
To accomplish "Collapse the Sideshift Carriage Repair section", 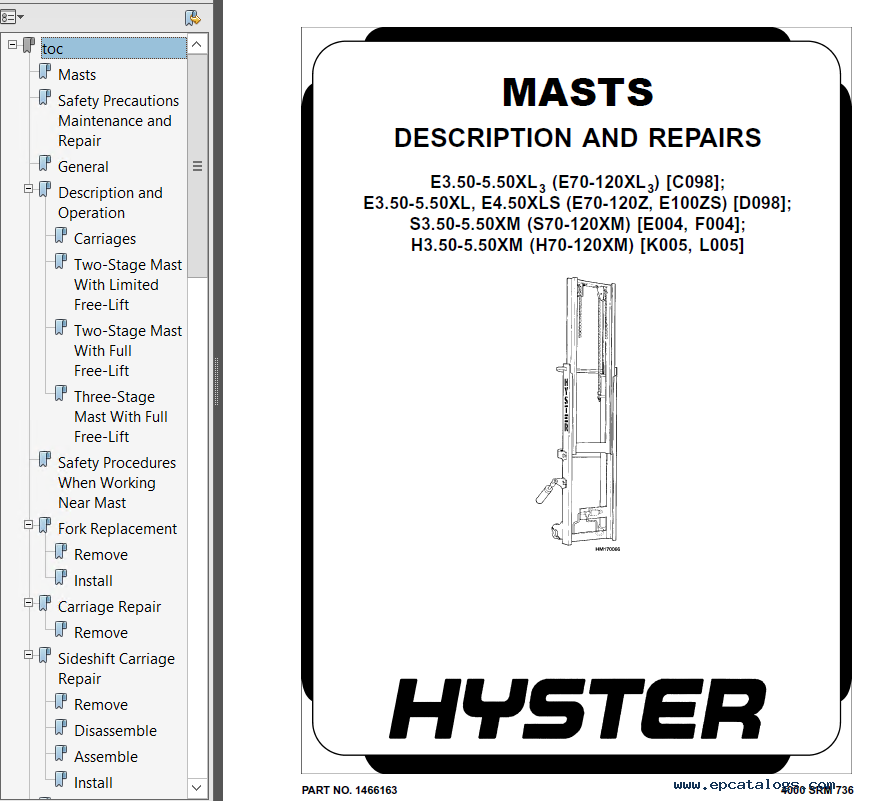I will pos(28,655).
